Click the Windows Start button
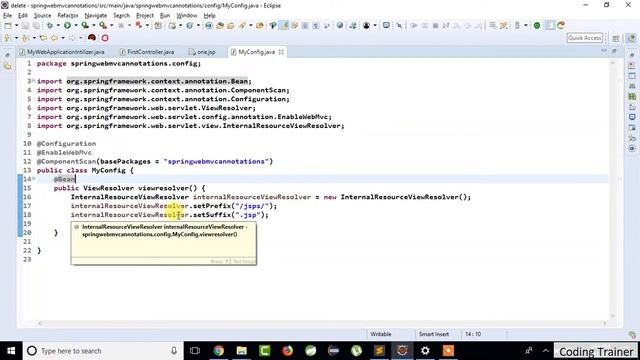The width and height of the screenshot is (640, 360). point(11,351)
